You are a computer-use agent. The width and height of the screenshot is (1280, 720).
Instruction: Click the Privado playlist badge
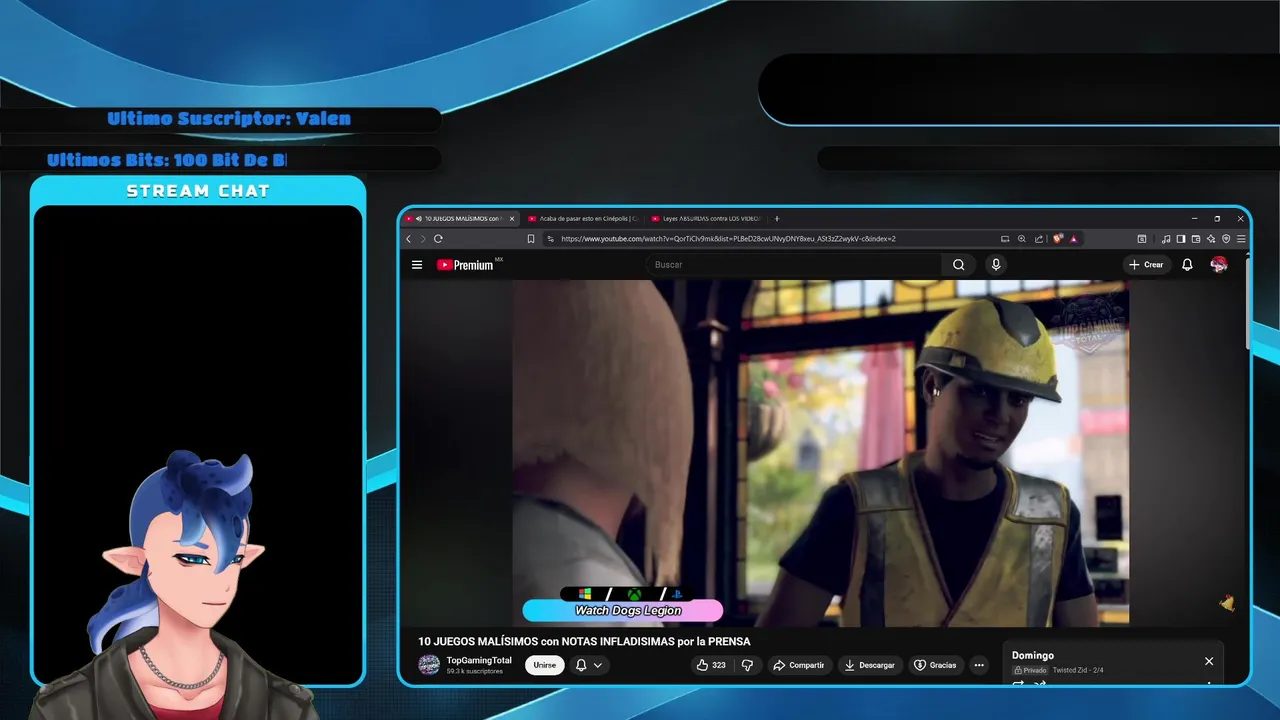pos(1030,670)
